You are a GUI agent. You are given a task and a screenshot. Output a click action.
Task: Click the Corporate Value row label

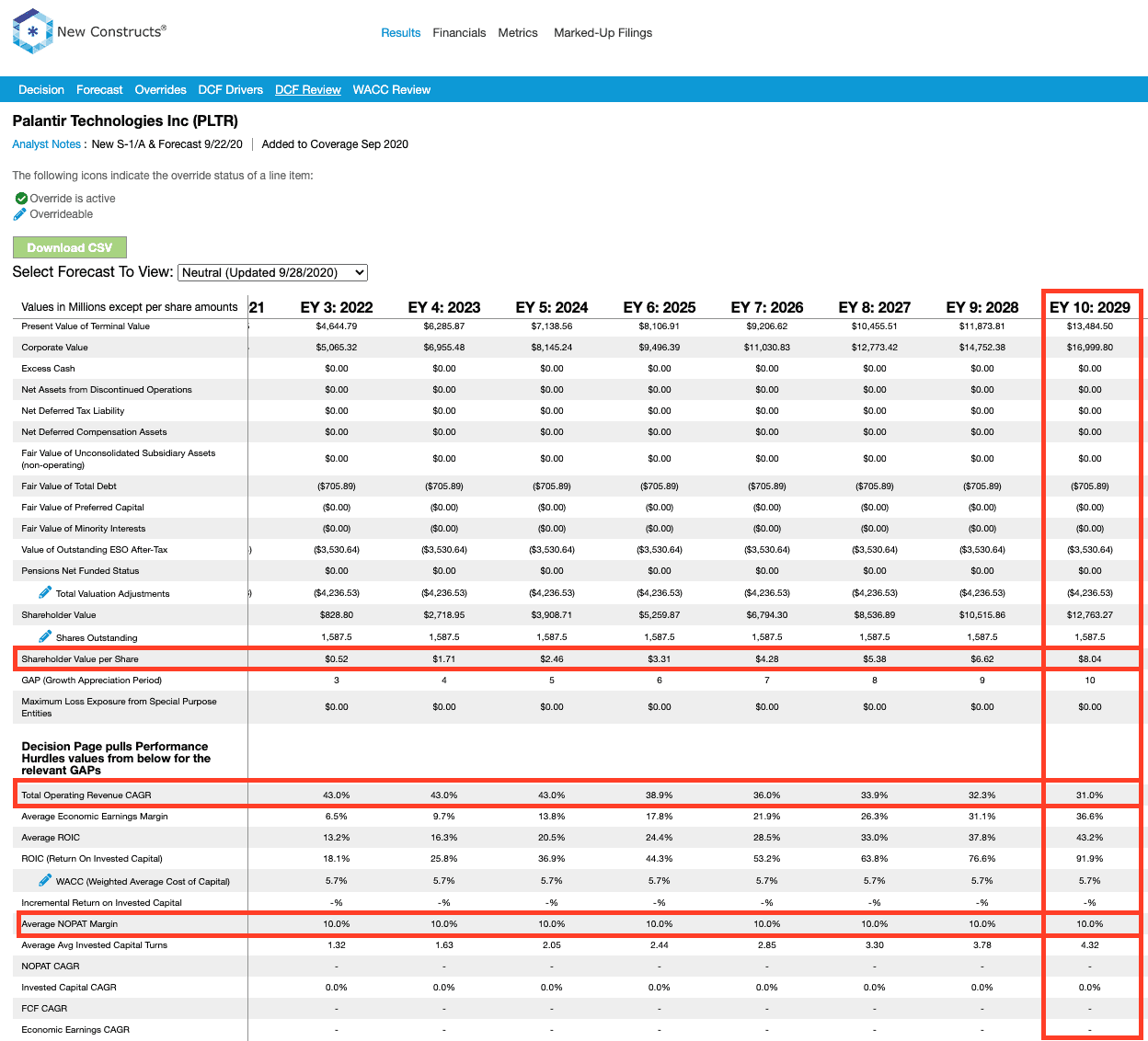pos(55,348)
